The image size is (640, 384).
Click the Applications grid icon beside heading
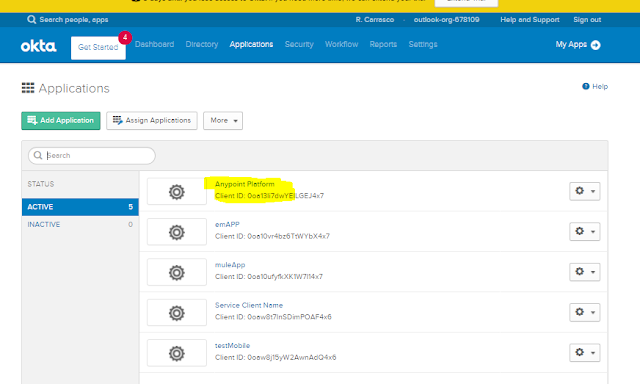click(x=28, y=88)
